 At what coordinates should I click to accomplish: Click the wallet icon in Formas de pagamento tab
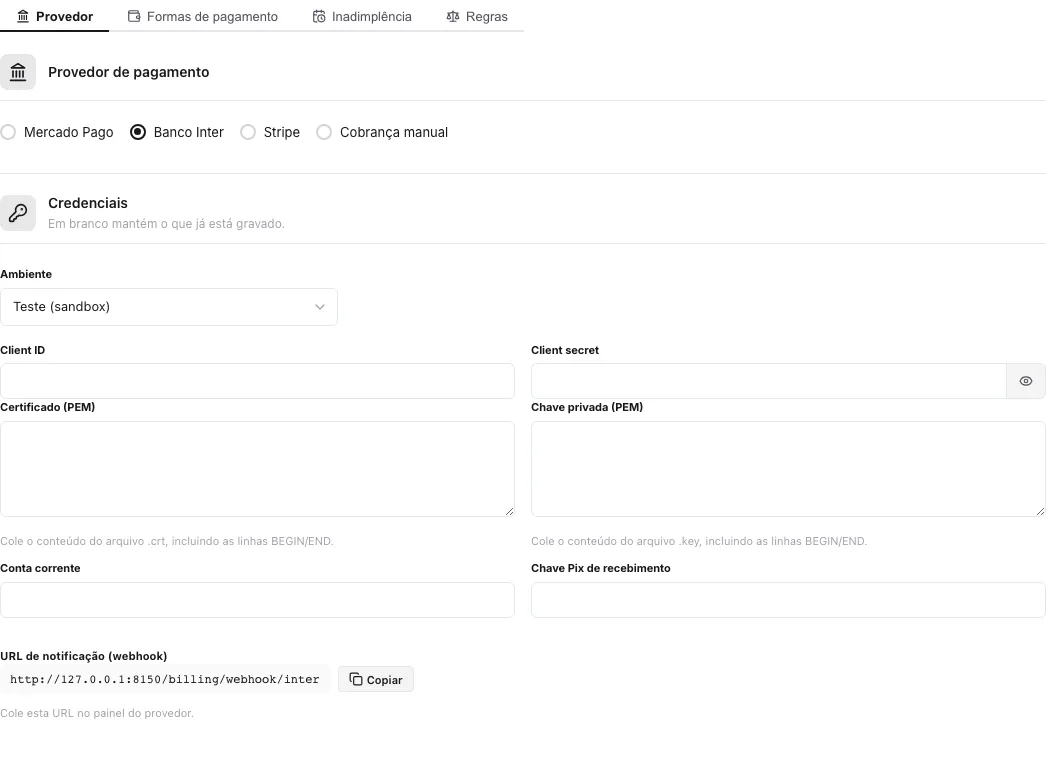click(x=134, y=16)
